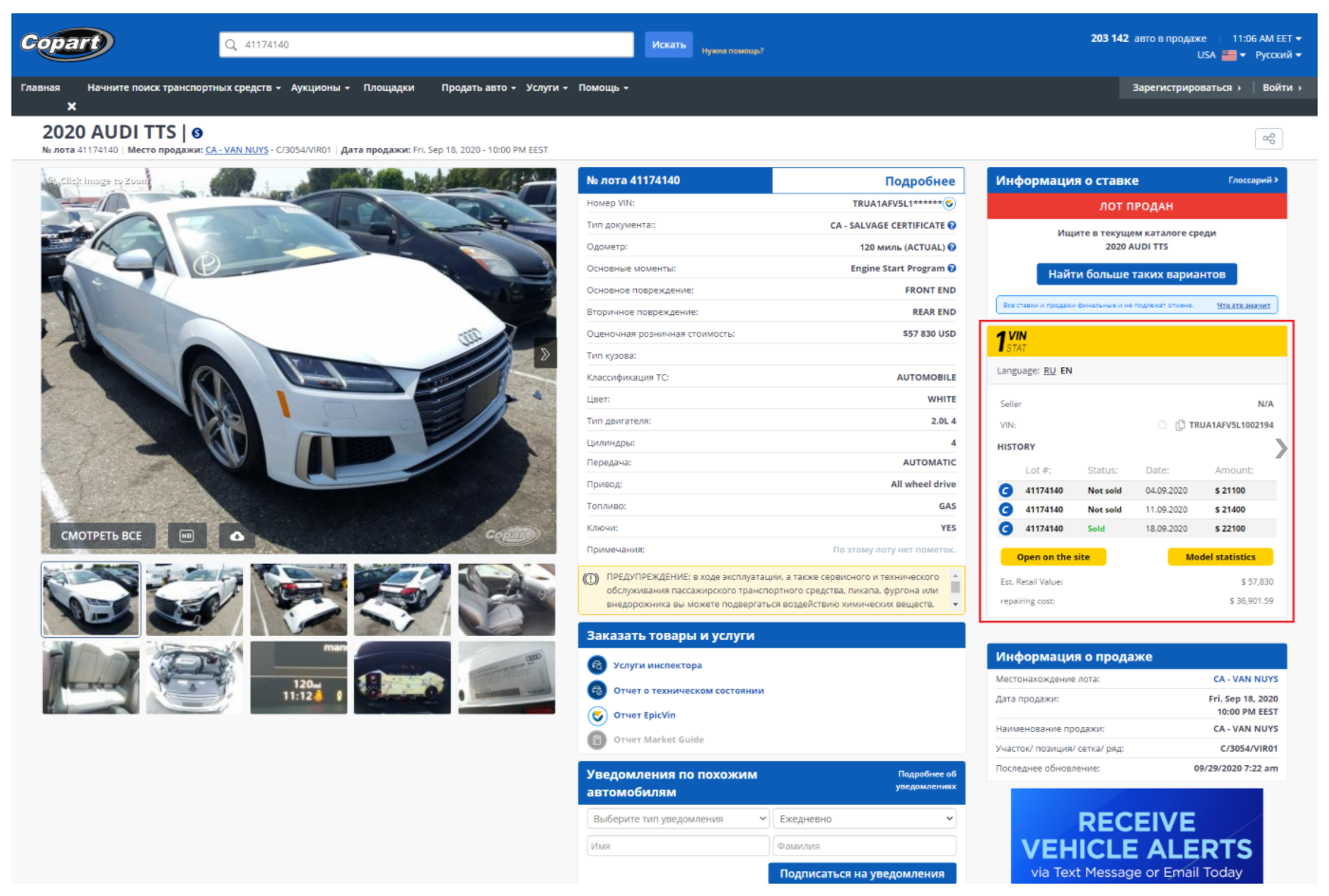This screenshot has width=1329, height=896.
Task: Open the Аукционы menu
Action: point(320,87)
